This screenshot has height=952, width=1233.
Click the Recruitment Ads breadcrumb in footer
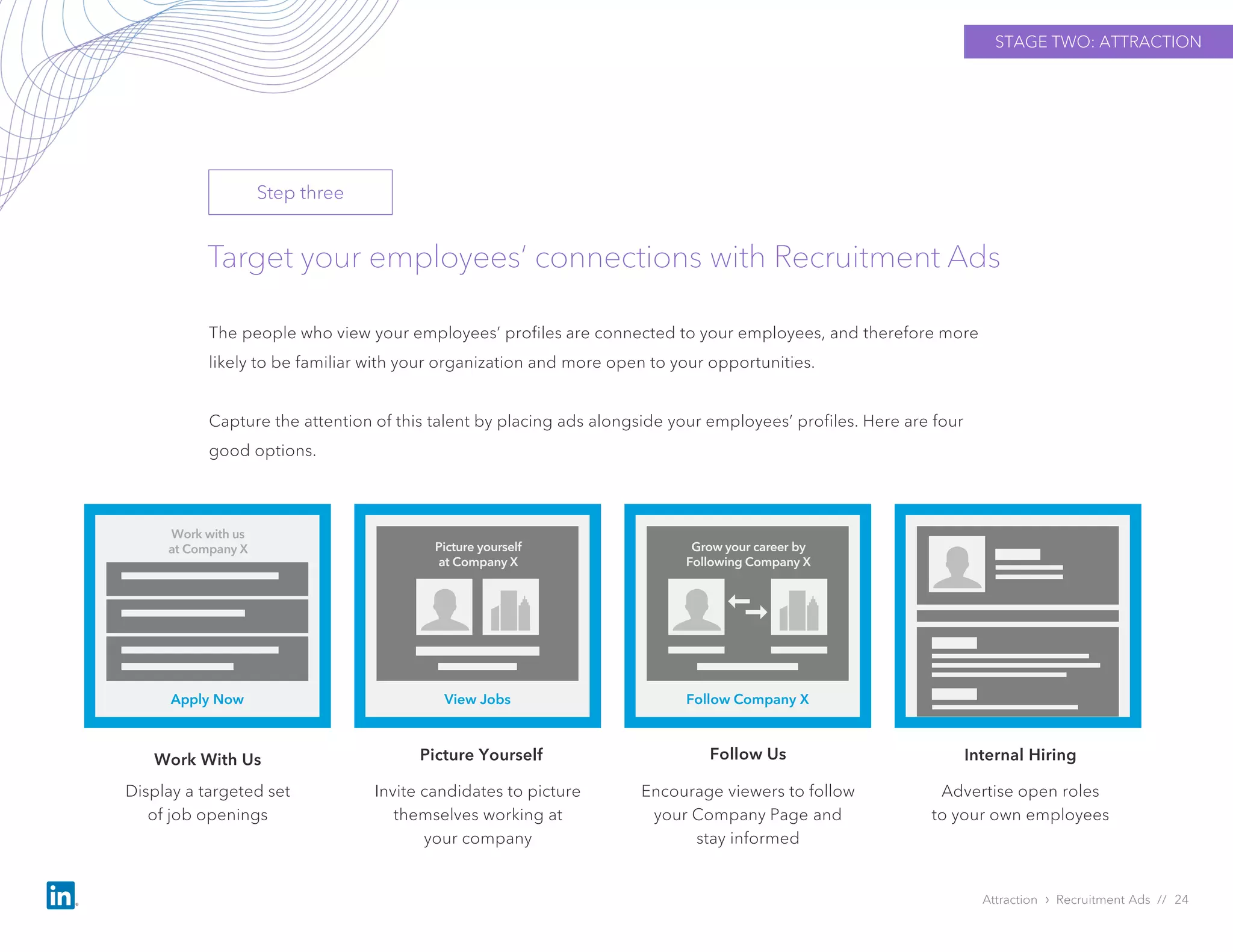pyautogui.click(x=1103, y=900)
